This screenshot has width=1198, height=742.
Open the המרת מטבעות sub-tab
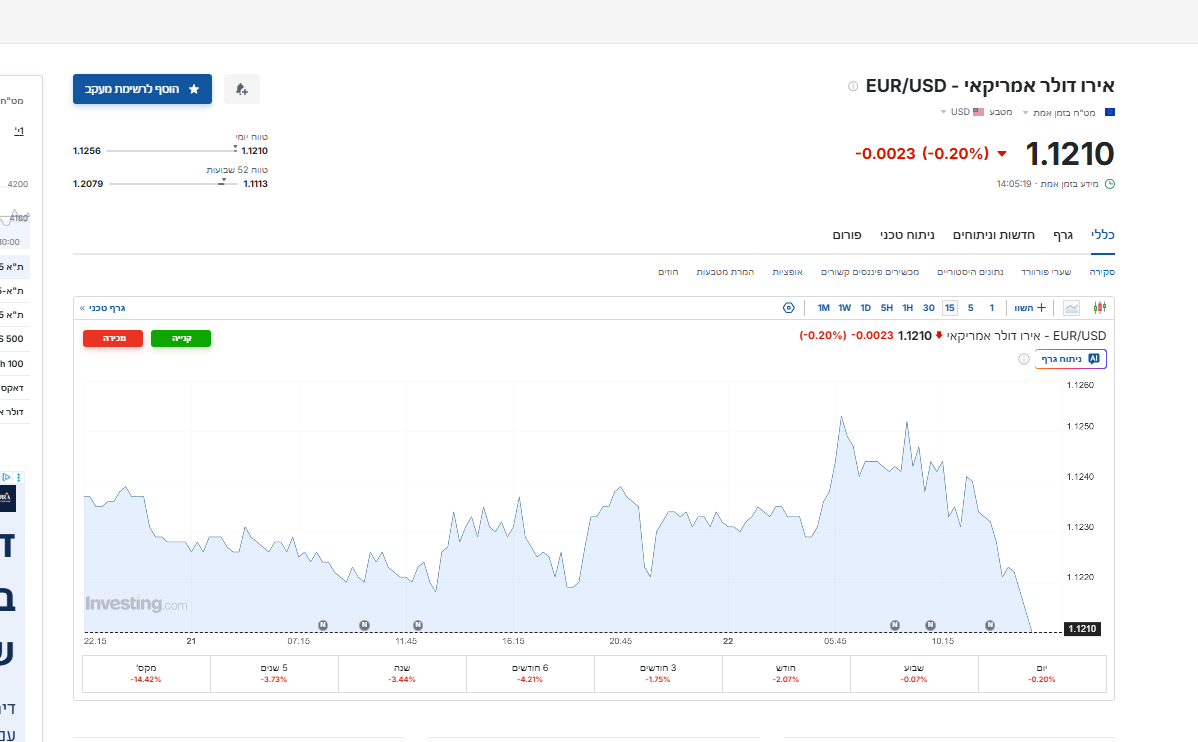pyautogui.click(x=725, y=272)
